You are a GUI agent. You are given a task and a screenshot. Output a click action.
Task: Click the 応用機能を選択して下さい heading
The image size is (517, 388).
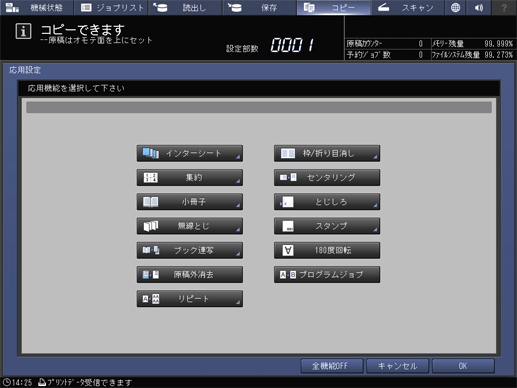76,88
